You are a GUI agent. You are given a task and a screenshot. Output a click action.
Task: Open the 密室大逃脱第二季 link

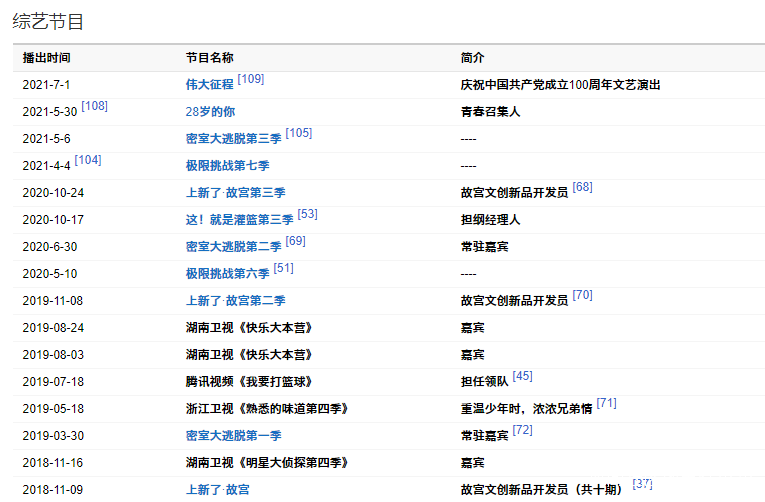point(234,247)
